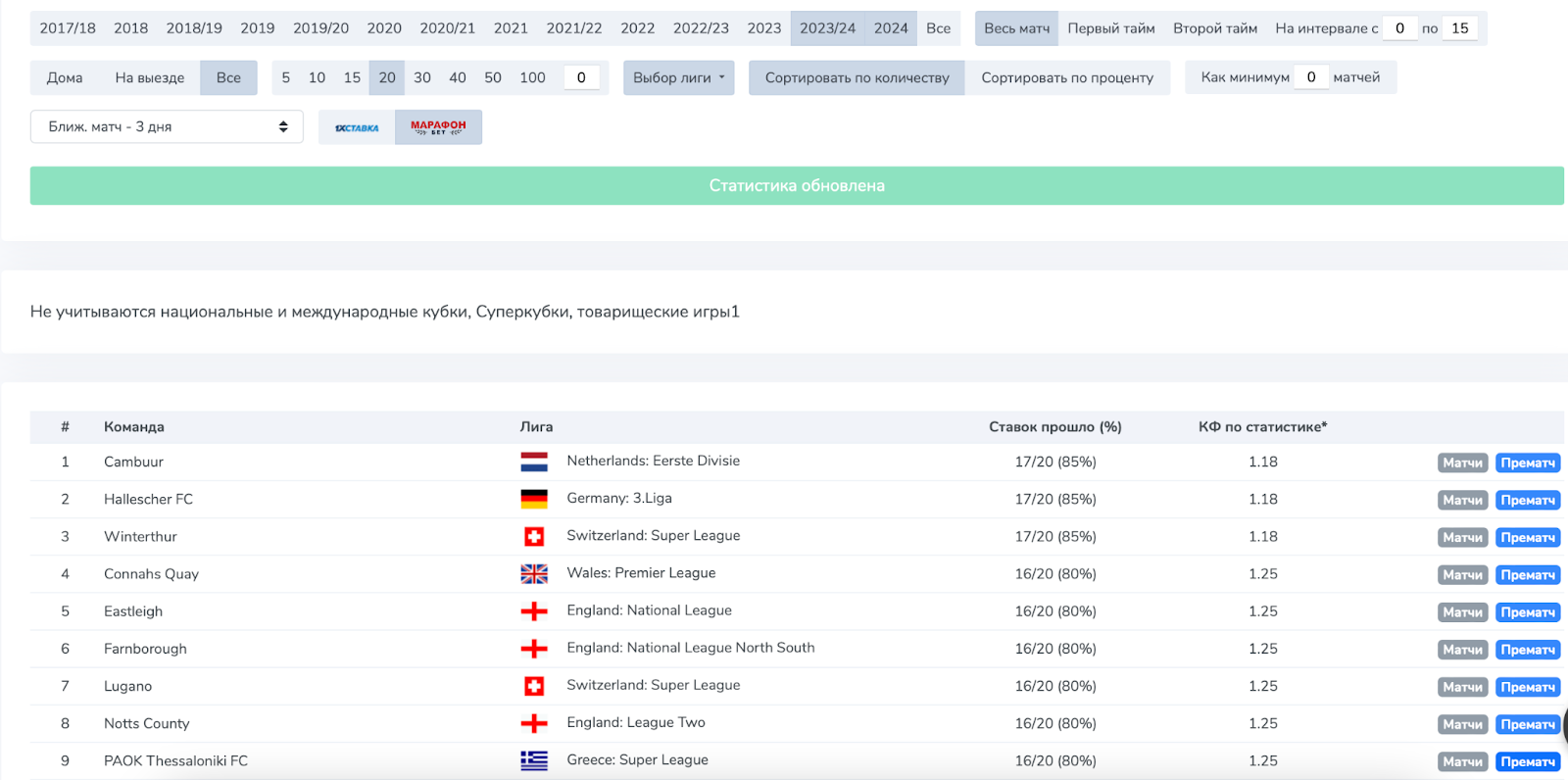The height and width of the screenshot is (780, 1568).
Task: Click the England flag in the Eastleigh row
Action: point(534,611)
